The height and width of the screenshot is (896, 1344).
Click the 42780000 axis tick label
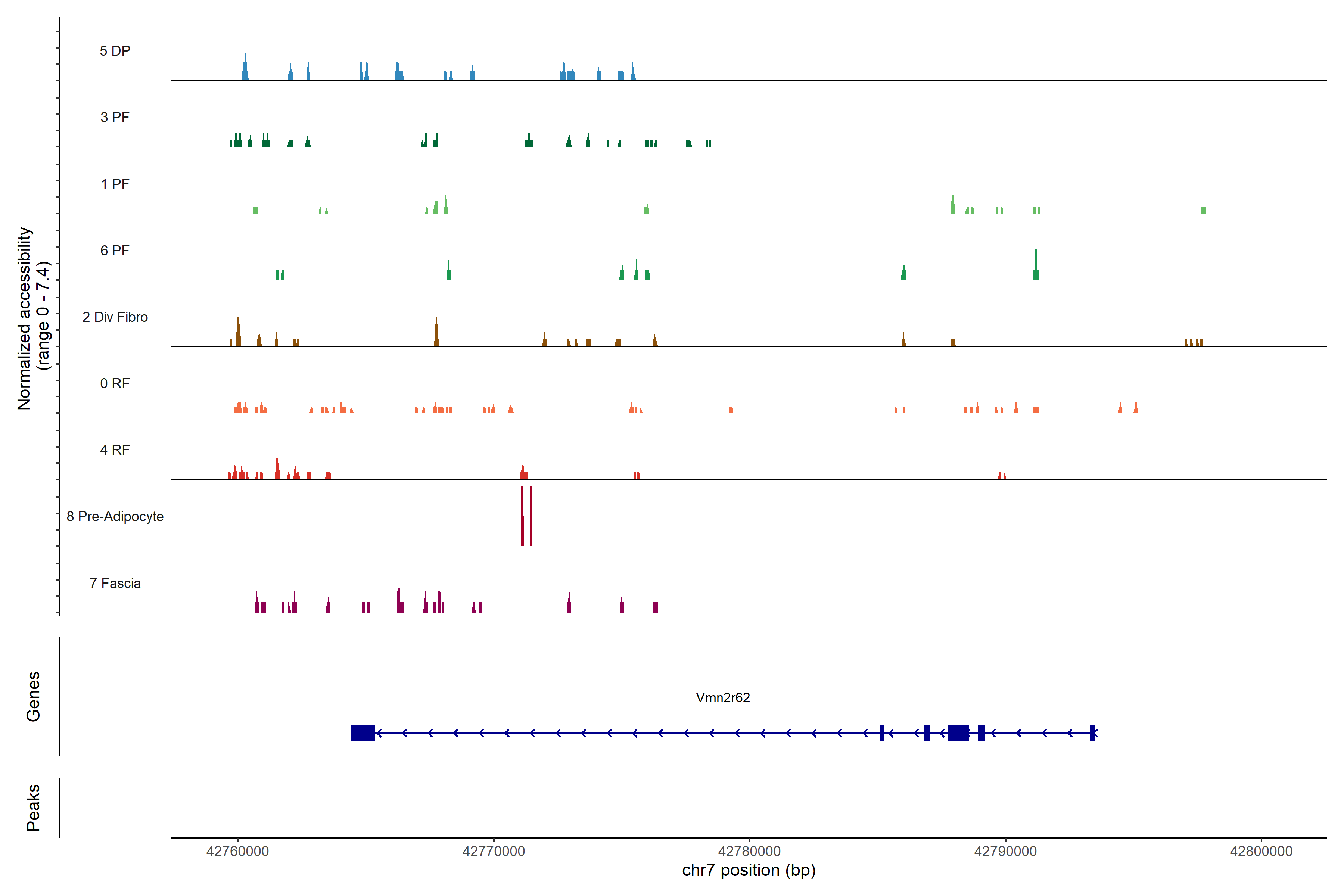[749, 851]
